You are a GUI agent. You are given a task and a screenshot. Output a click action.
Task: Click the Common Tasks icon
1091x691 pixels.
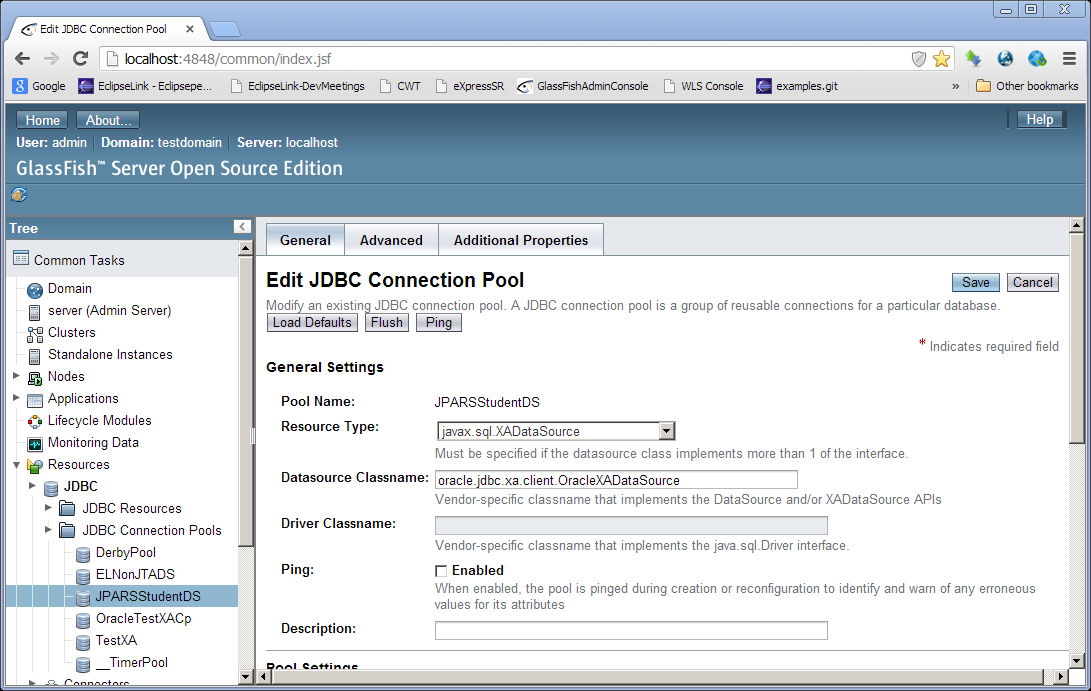coord(21,258)
